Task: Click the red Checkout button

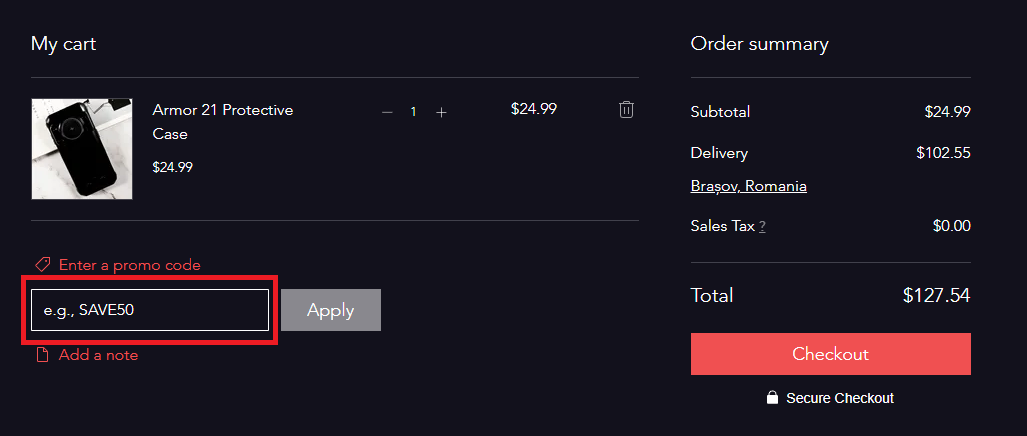Action: pyautogui.click(x=830, y=354)
